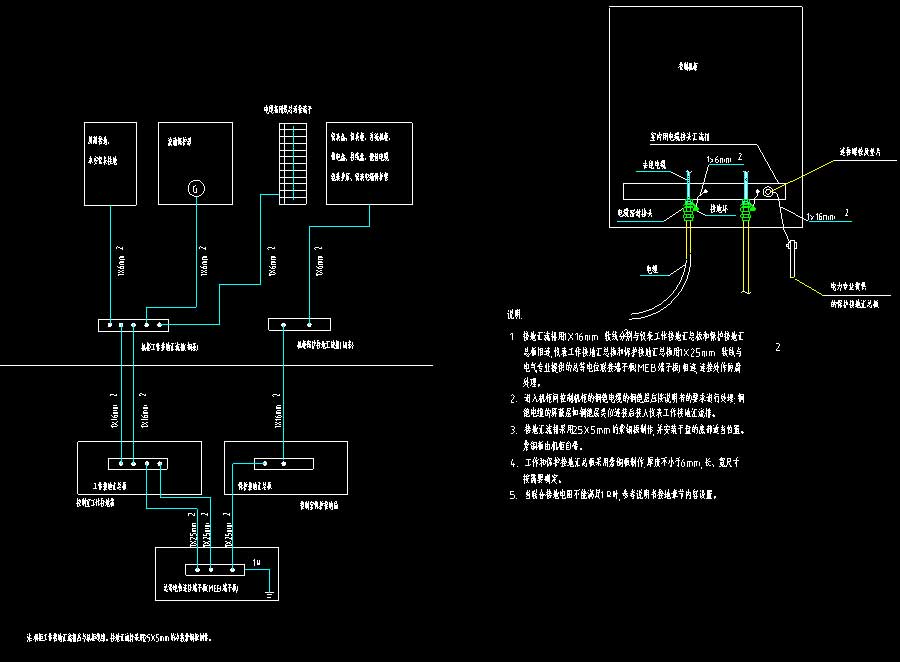The height and width of the screenshot is (662, 900).
Task: Select note 5 about grounding resistance
Action: (x=614, y=494)
